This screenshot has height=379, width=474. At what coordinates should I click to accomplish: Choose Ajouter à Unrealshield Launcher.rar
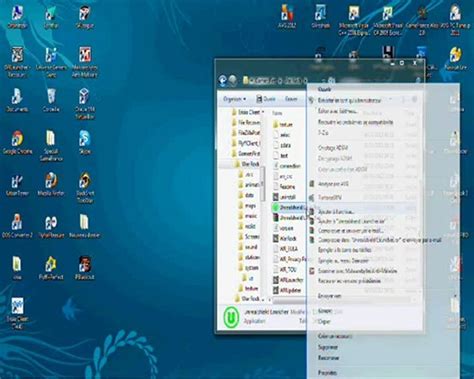pyautogui.click(x=352, y=221)
